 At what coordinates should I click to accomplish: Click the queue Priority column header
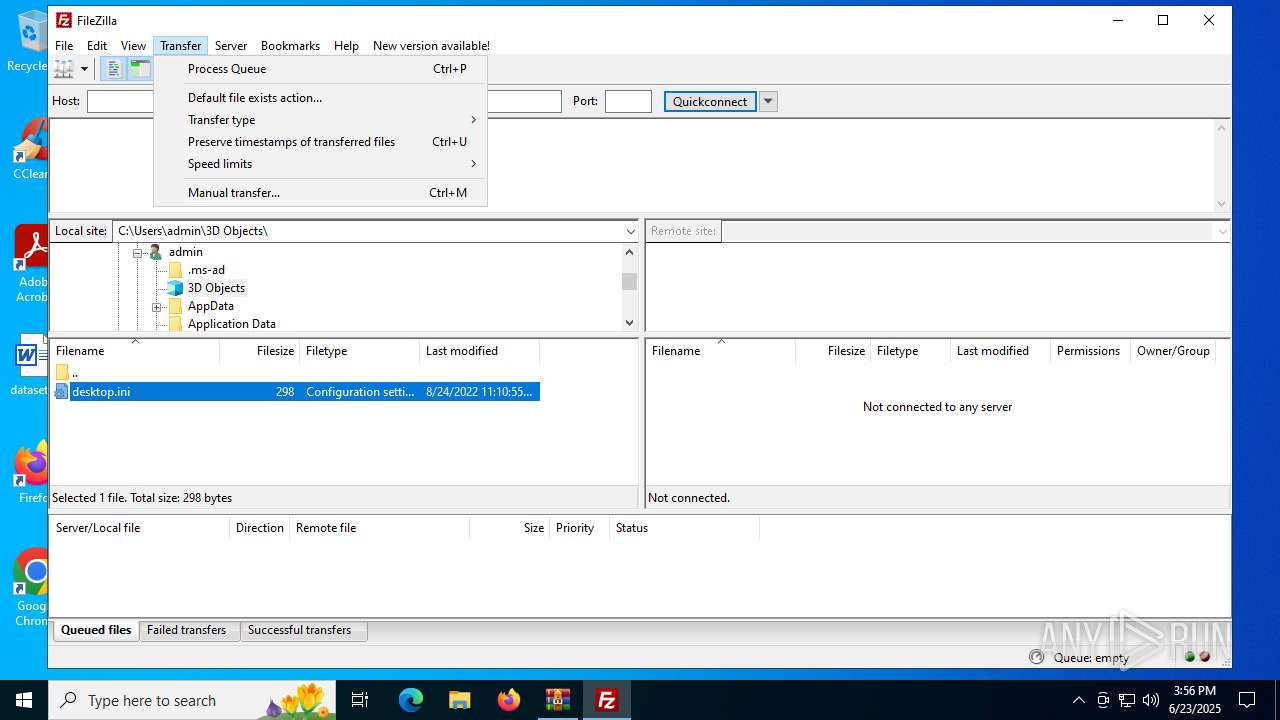point(579,528)
